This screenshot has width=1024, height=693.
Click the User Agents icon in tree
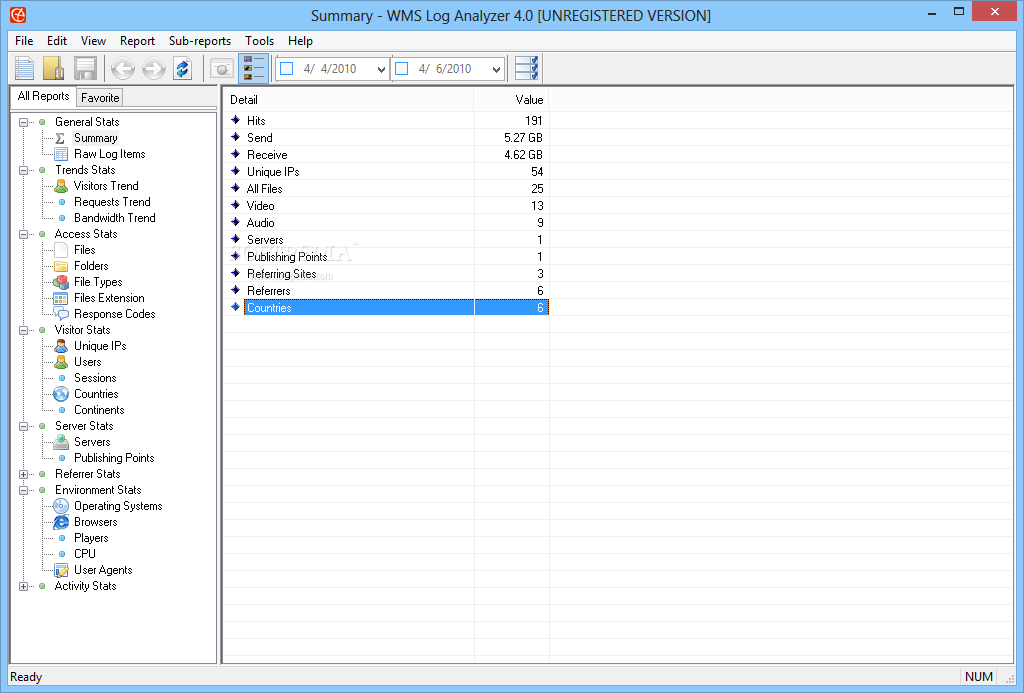[61, 570]
